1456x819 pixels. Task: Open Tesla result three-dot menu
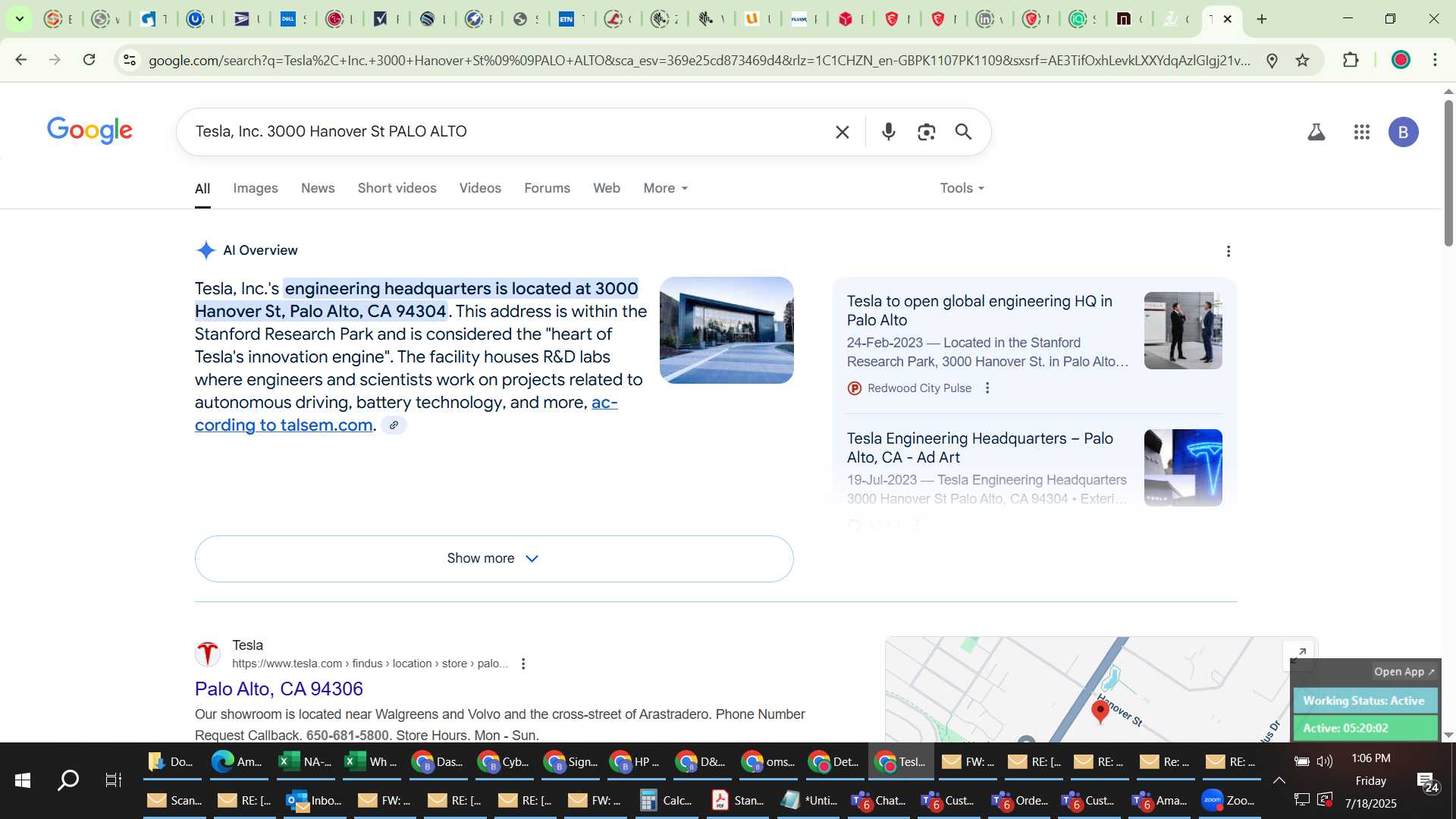click(523, 664)
